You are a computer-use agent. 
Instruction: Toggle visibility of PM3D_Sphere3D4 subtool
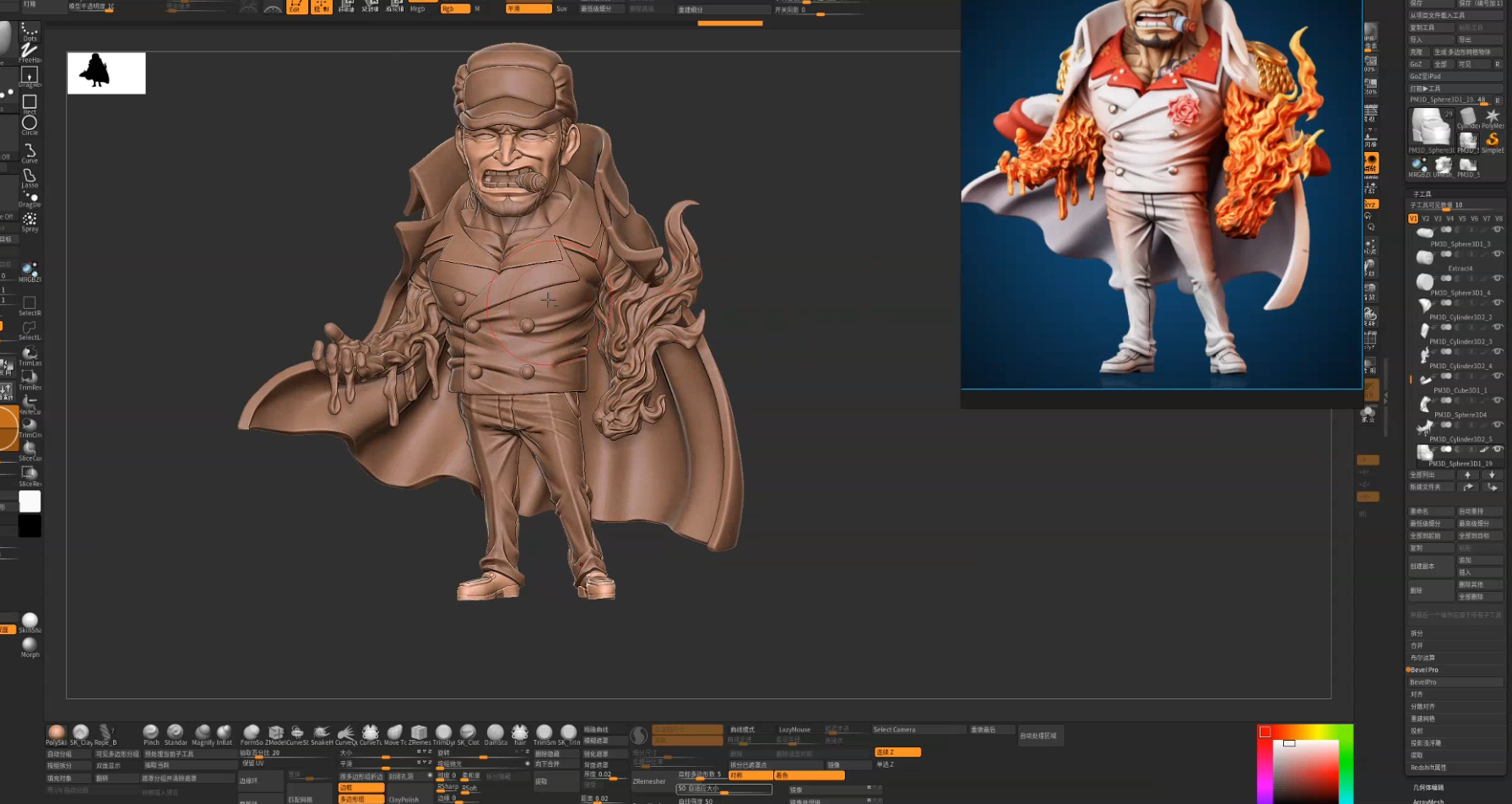1498,401
